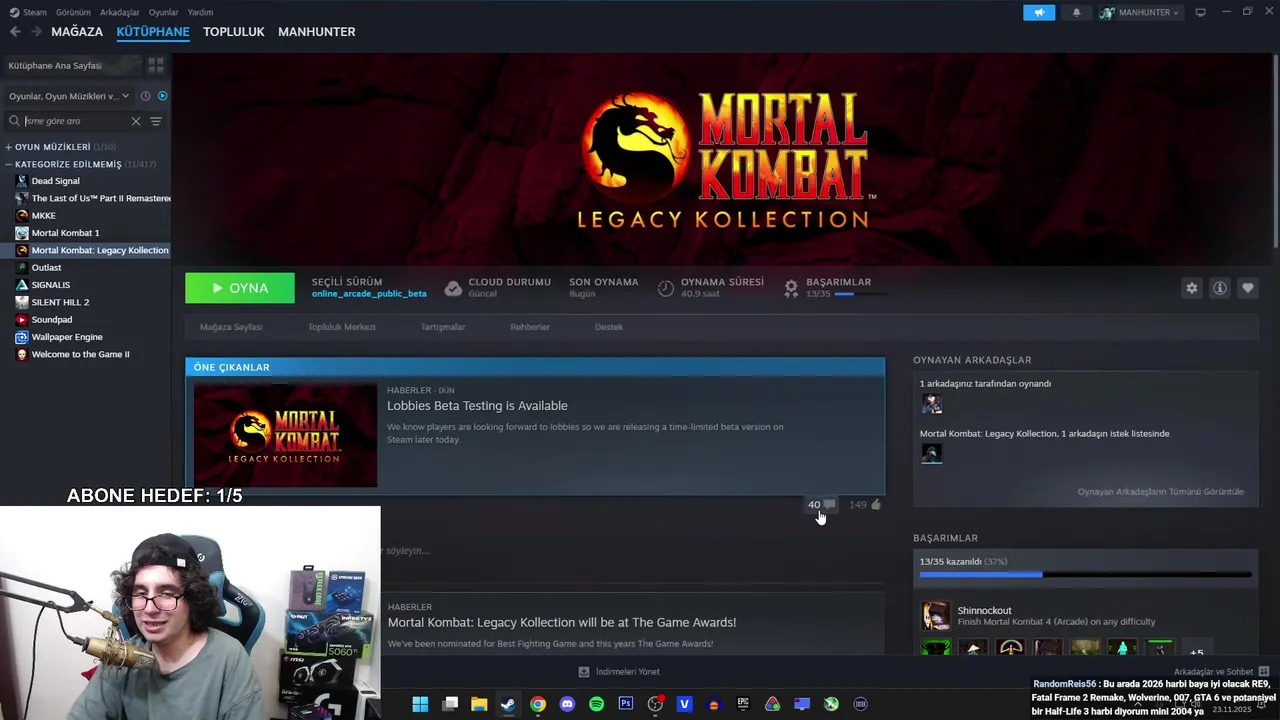Screen dimensions: 1280x720
Task: Open MANHUNTER profile tab
Action: 316,32
